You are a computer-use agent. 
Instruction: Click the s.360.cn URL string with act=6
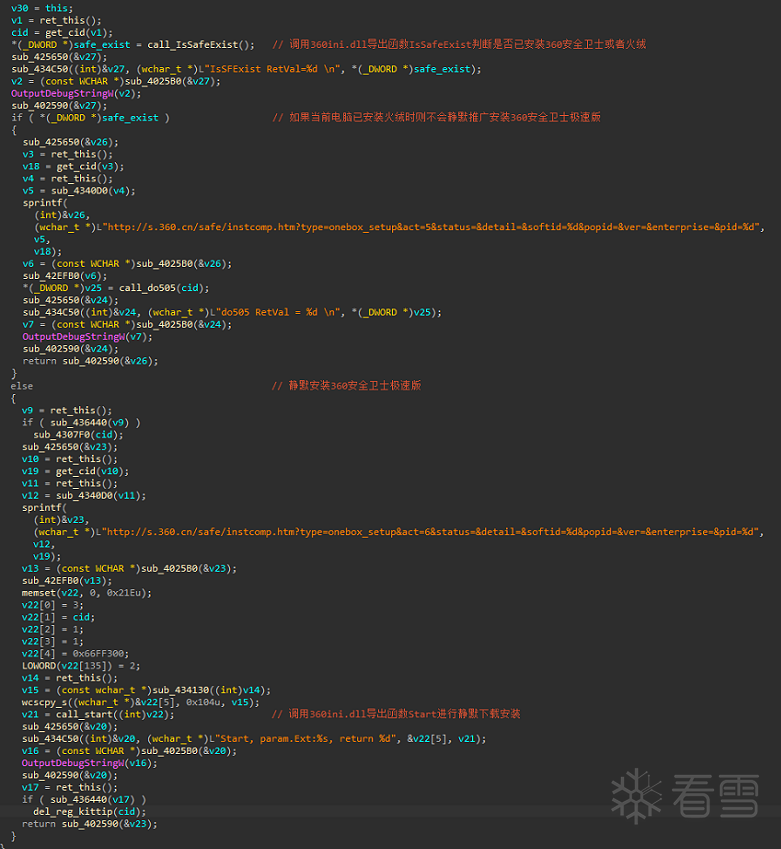coord(399,532)
